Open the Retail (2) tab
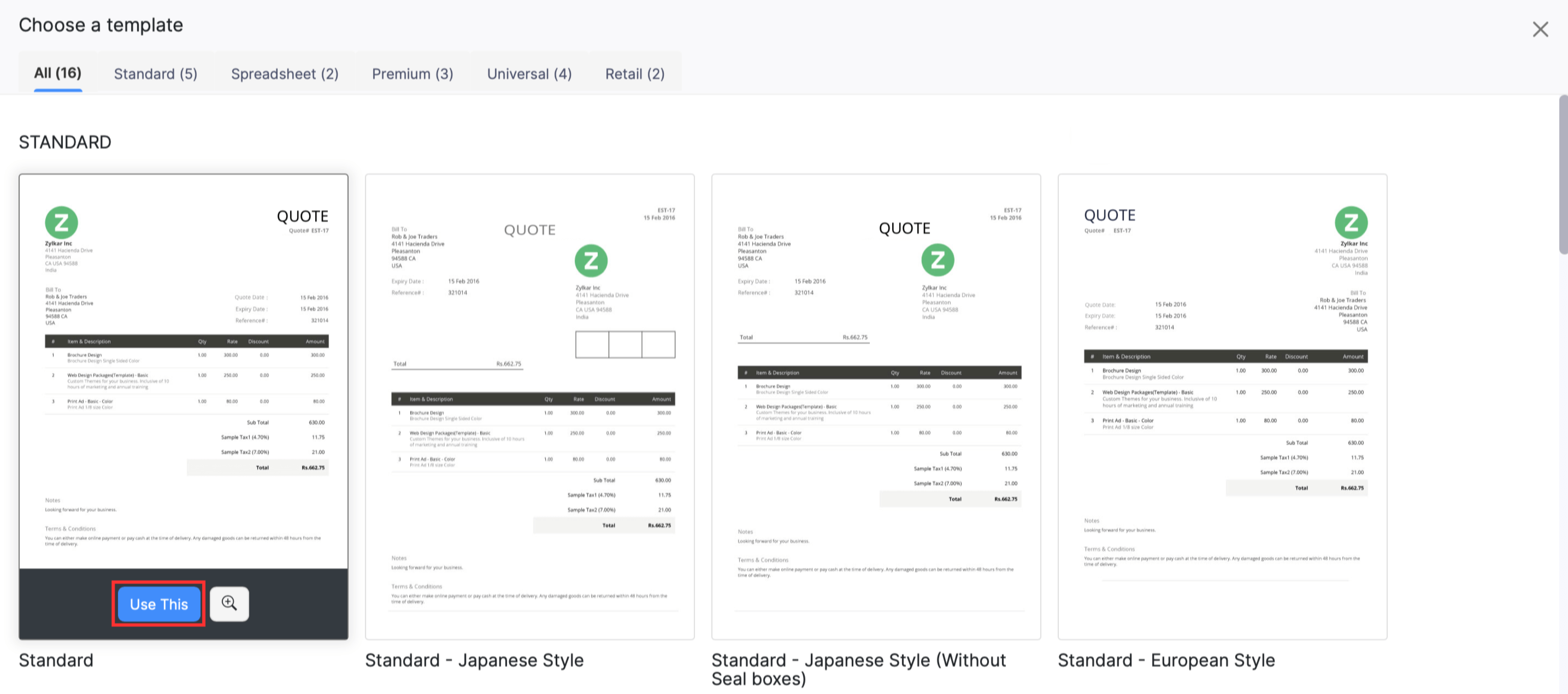The height and width of the screenshot is (694, 1568). pyautogui.click(x=634, y=74)
